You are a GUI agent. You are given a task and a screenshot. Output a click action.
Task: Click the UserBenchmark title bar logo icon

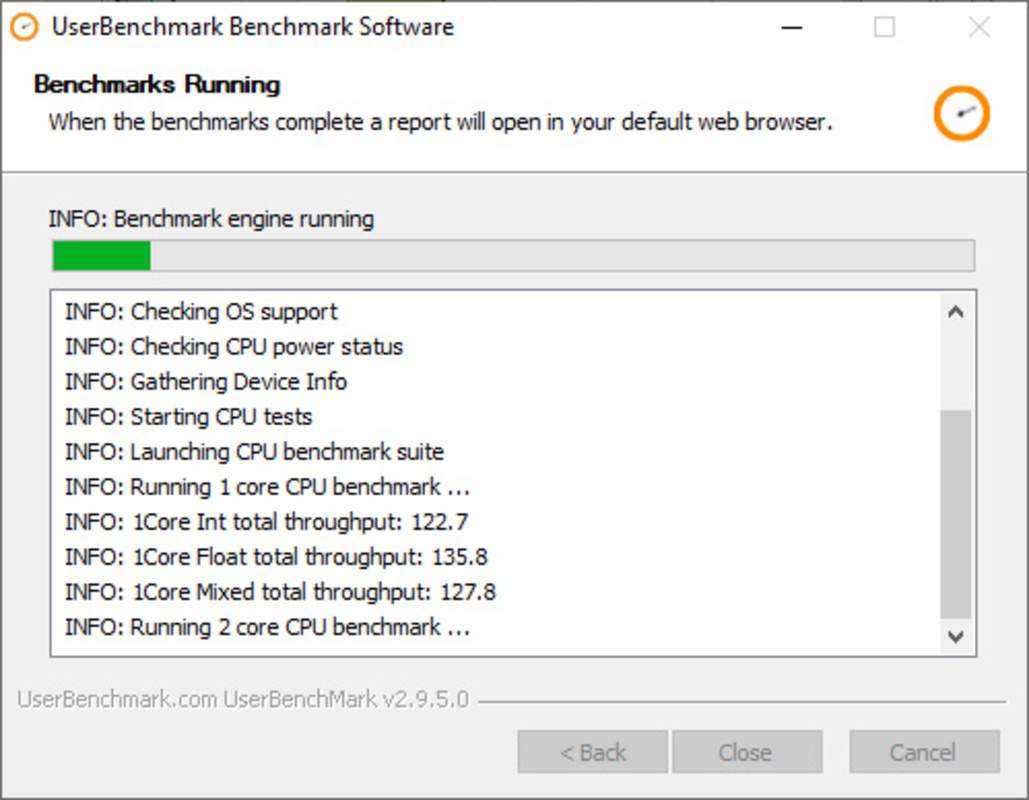[24, 27]
